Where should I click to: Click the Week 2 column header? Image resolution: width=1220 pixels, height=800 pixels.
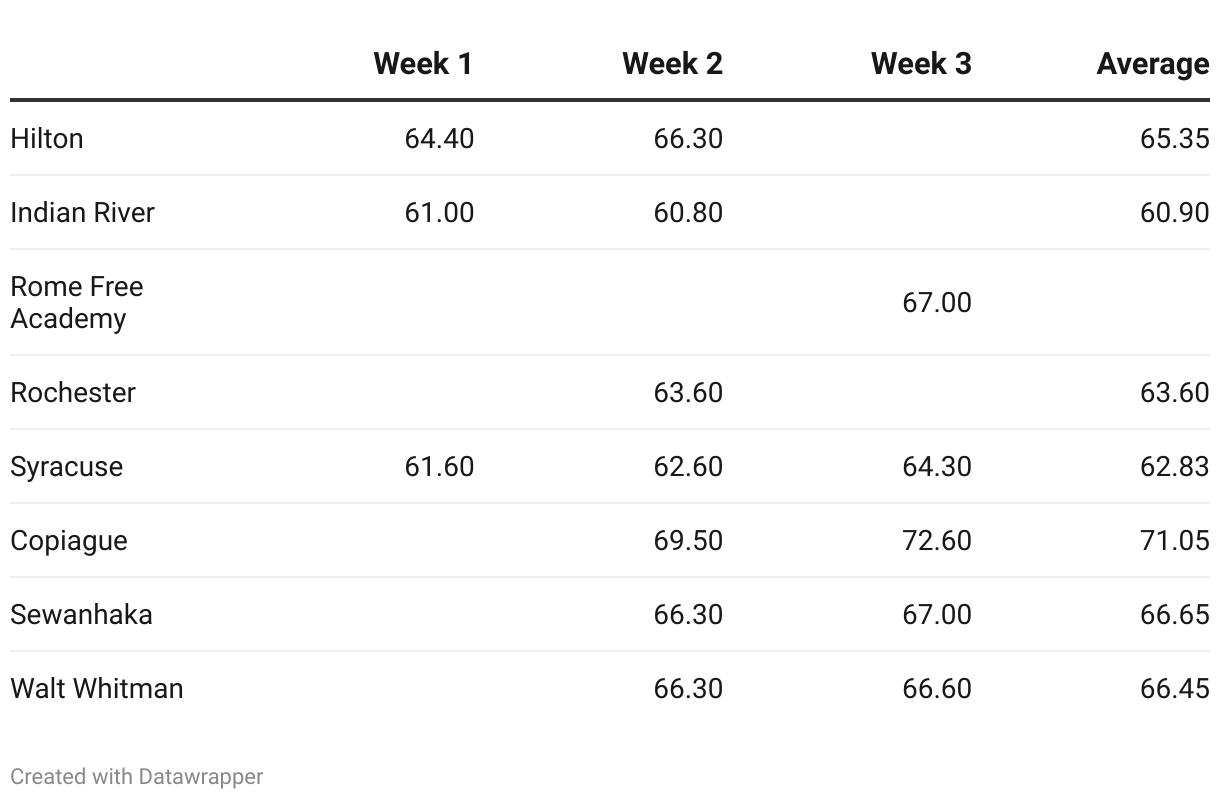click(x=672, y=64)
